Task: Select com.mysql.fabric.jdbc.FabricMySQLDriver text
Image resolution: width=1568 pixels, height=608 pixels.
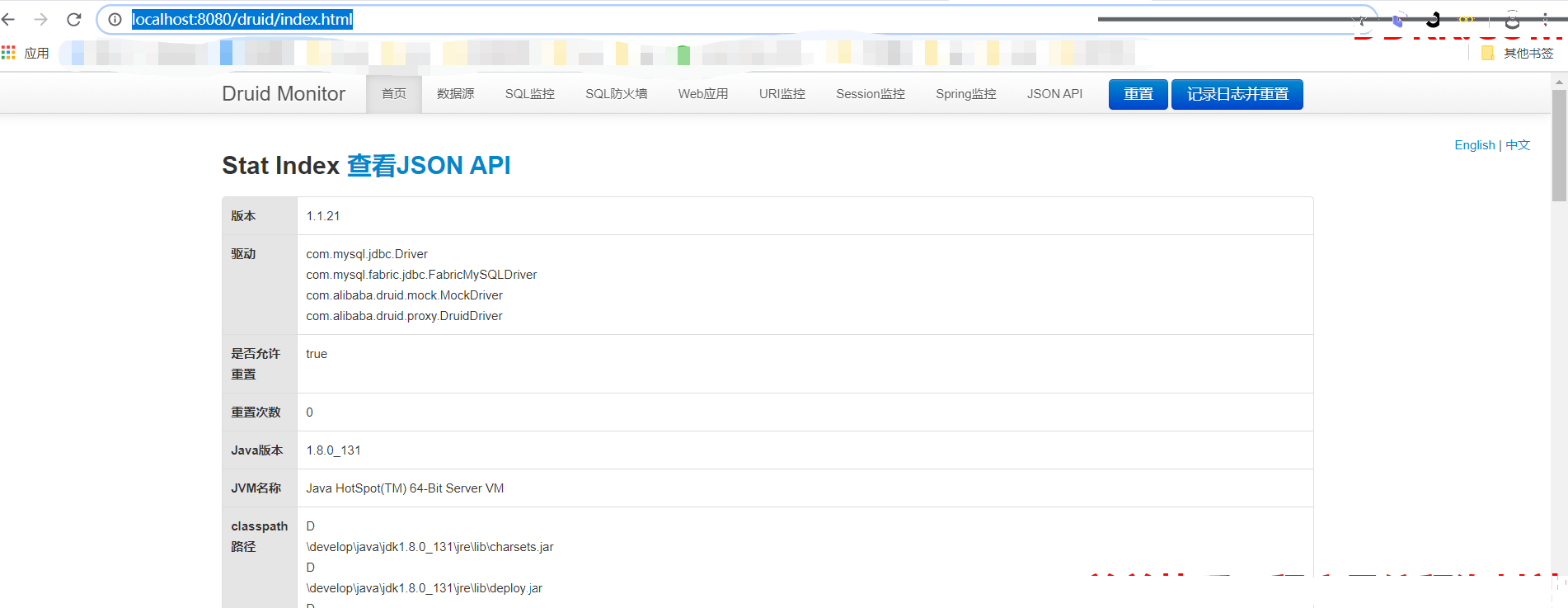Action: [x=421, y=275]
